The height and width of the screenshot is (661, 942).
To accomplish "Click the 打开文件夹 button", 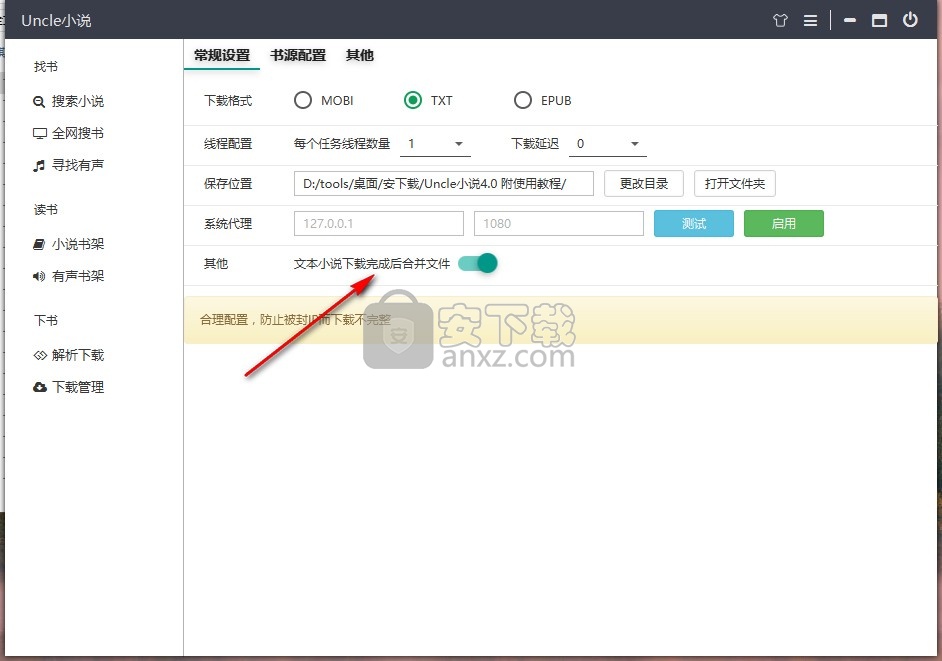I will 735,184.
